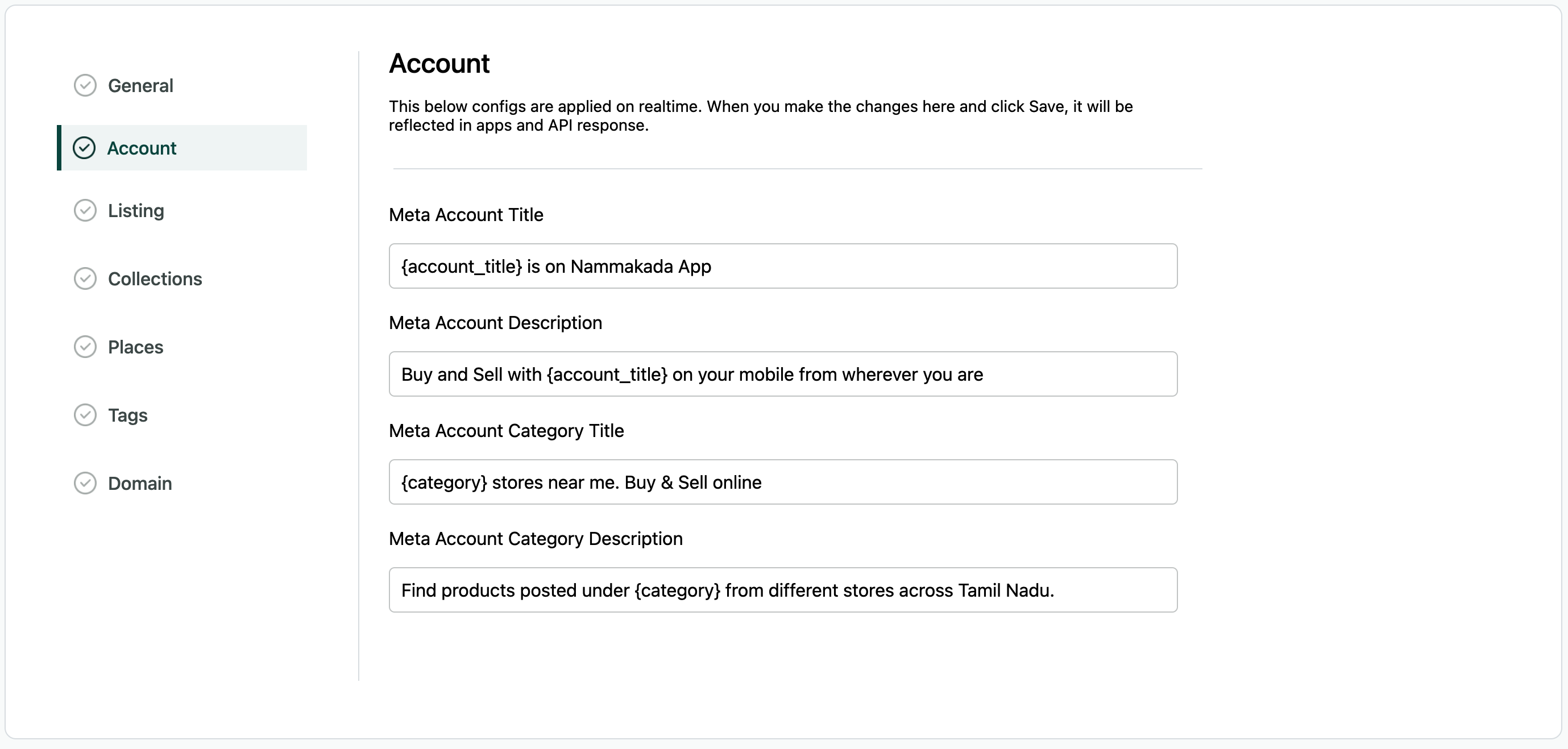This screenshot has width=1568, height=749.
Task: Switch to the Listing settings tab
Action: pyautogui.click(x=136, y=210)
